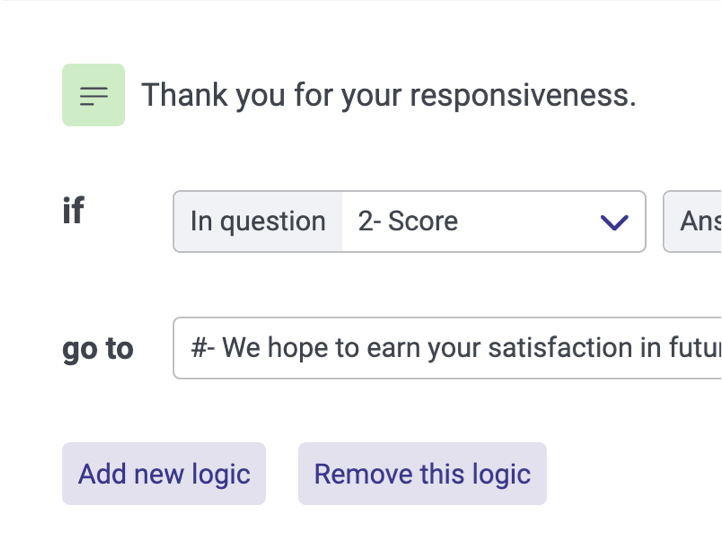
Task: Click the 'In question' label segment
Action: (258, 222)
